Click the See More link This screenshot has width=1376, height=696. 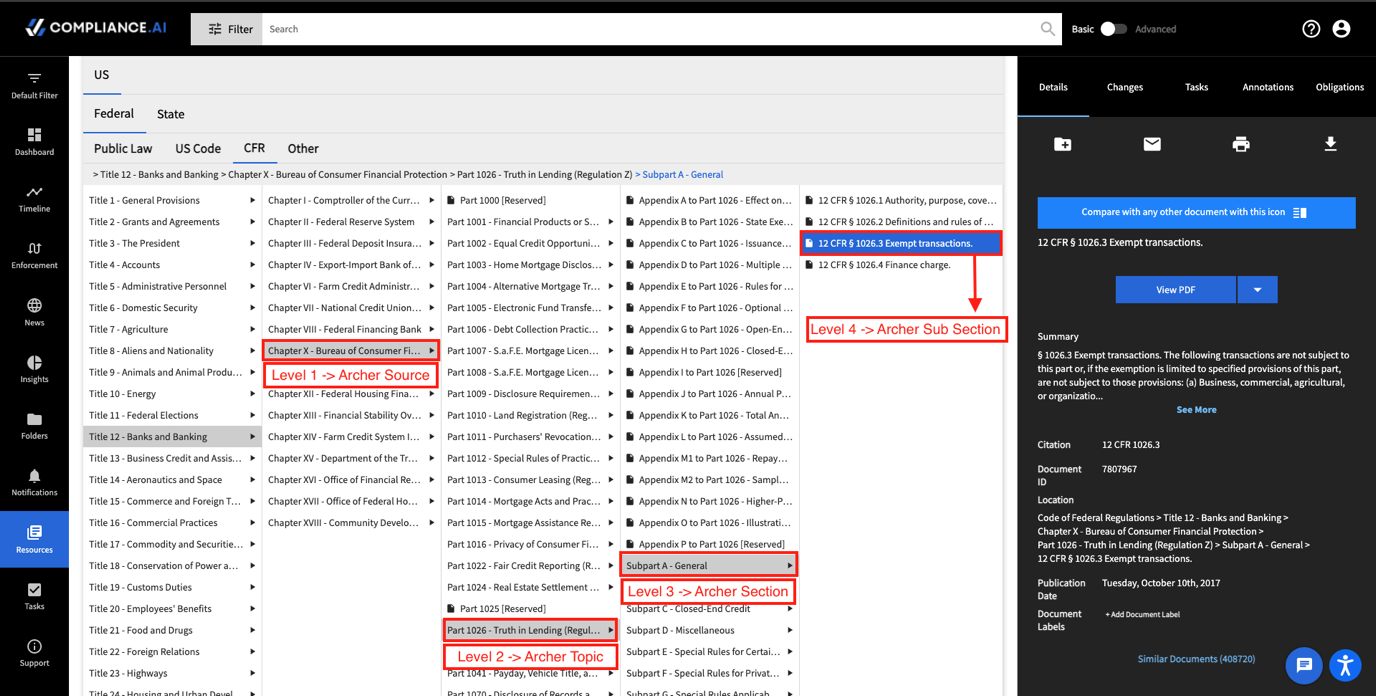pyautogui.click(x=1196, y=410)
